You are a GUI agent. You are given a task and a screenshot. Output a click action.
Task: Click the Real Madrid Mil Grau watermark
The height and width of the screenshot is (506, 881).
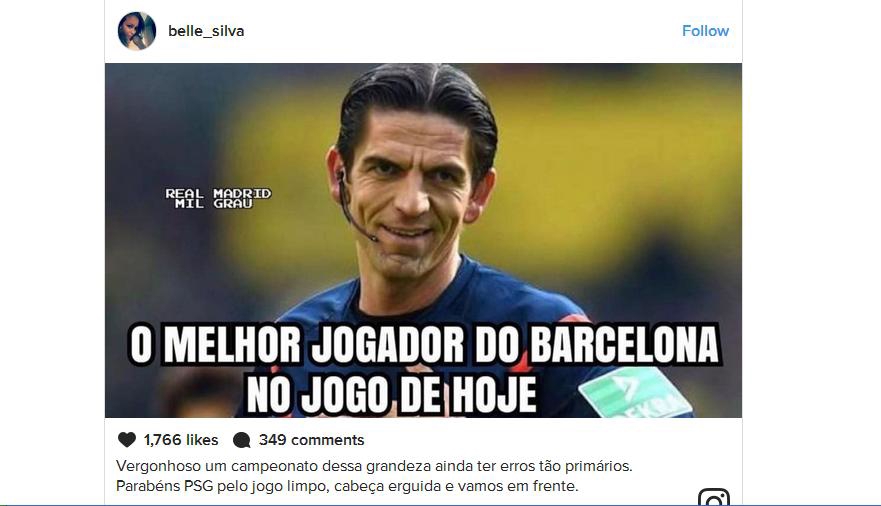click(218, 198)
